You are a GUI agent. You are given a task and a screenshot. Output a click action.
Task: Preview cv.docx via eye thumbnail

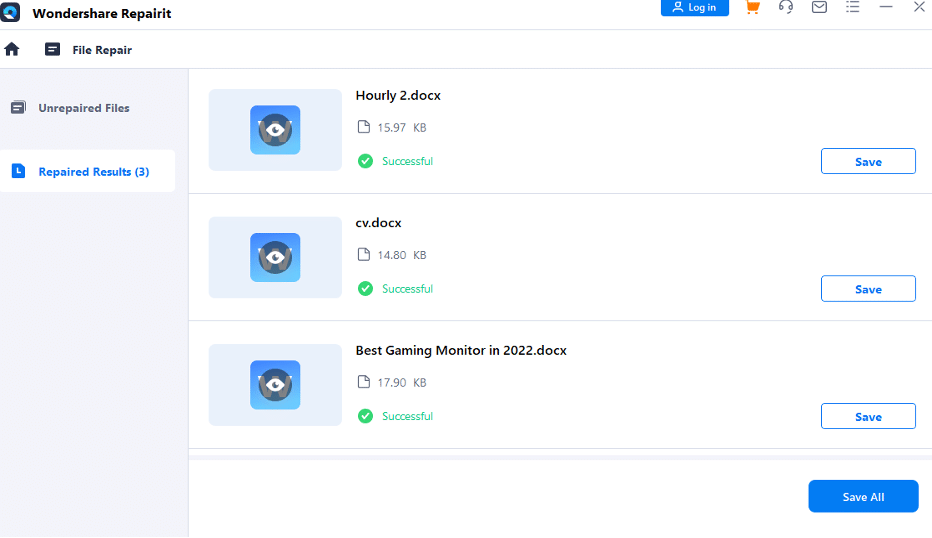275,257
